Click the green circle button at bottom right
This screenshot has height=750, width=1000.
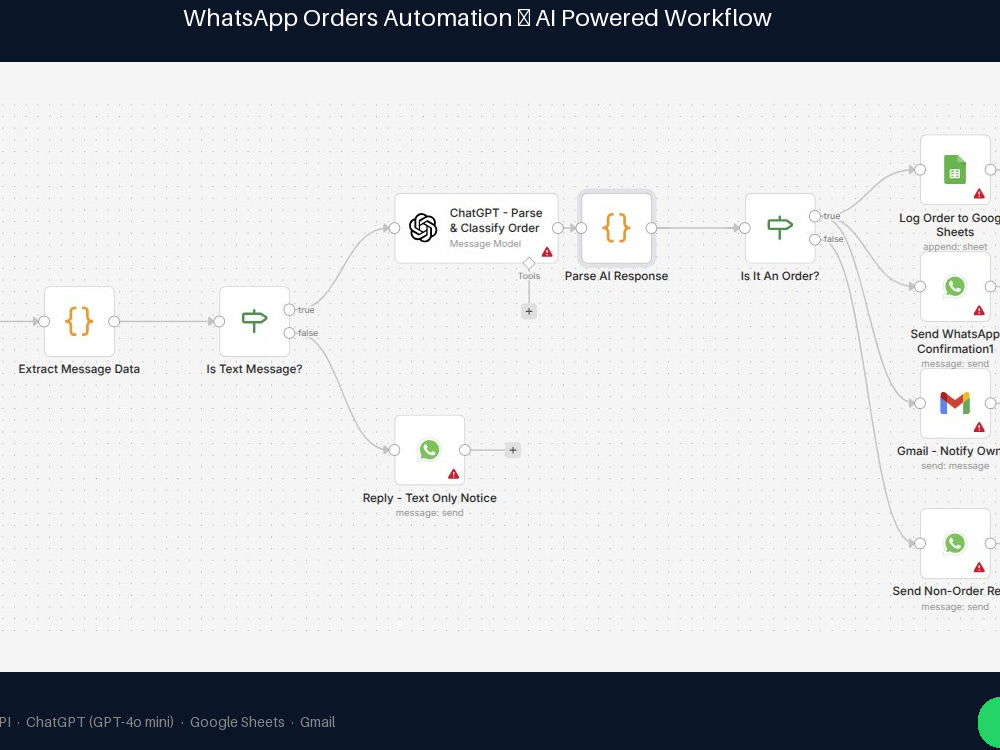990,721
